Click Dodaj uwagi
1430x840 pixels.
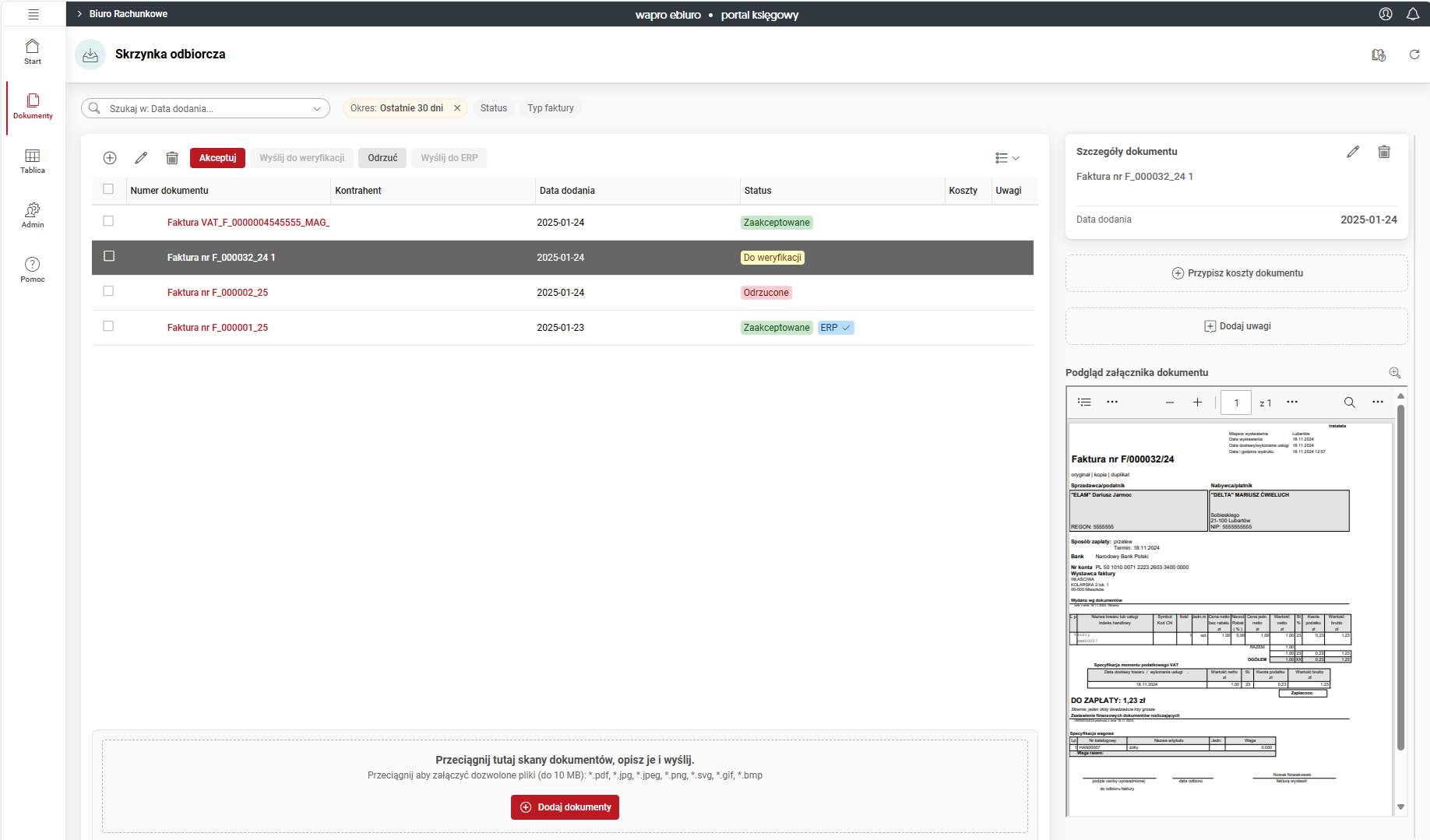tap(1237, 326)
